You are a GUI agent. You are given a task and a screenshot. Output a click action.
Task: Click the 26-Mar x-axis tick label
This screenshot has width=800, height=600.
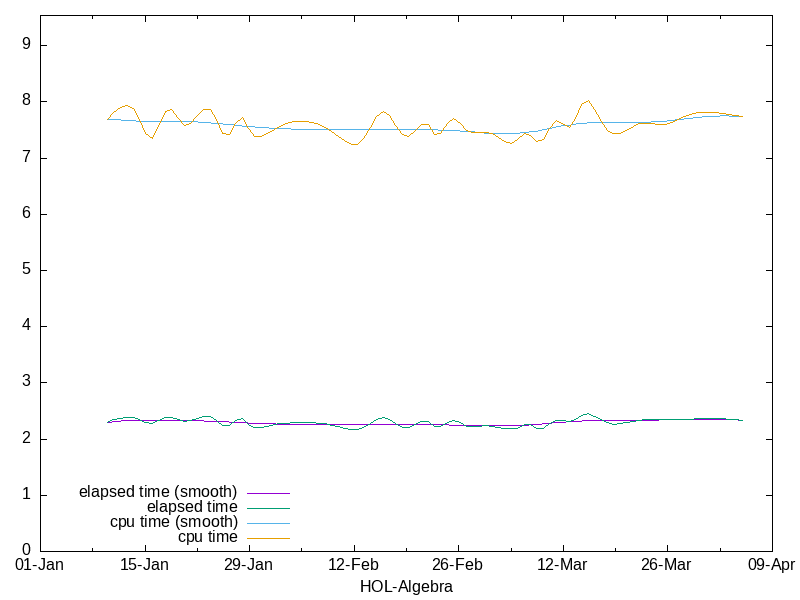tap(666, 566)
